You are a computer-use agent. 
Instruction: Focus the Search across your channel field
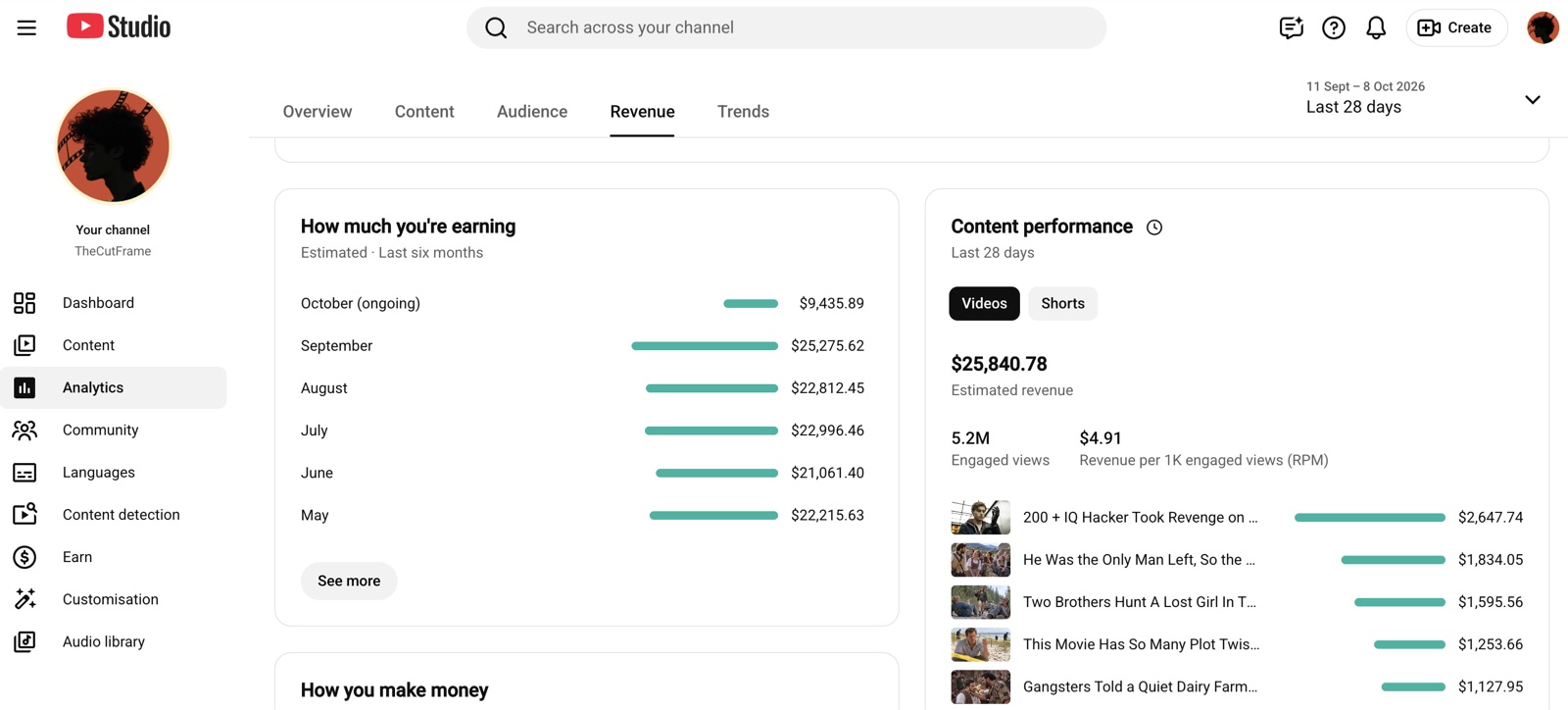pyautogui.click(x=787, y=27)
